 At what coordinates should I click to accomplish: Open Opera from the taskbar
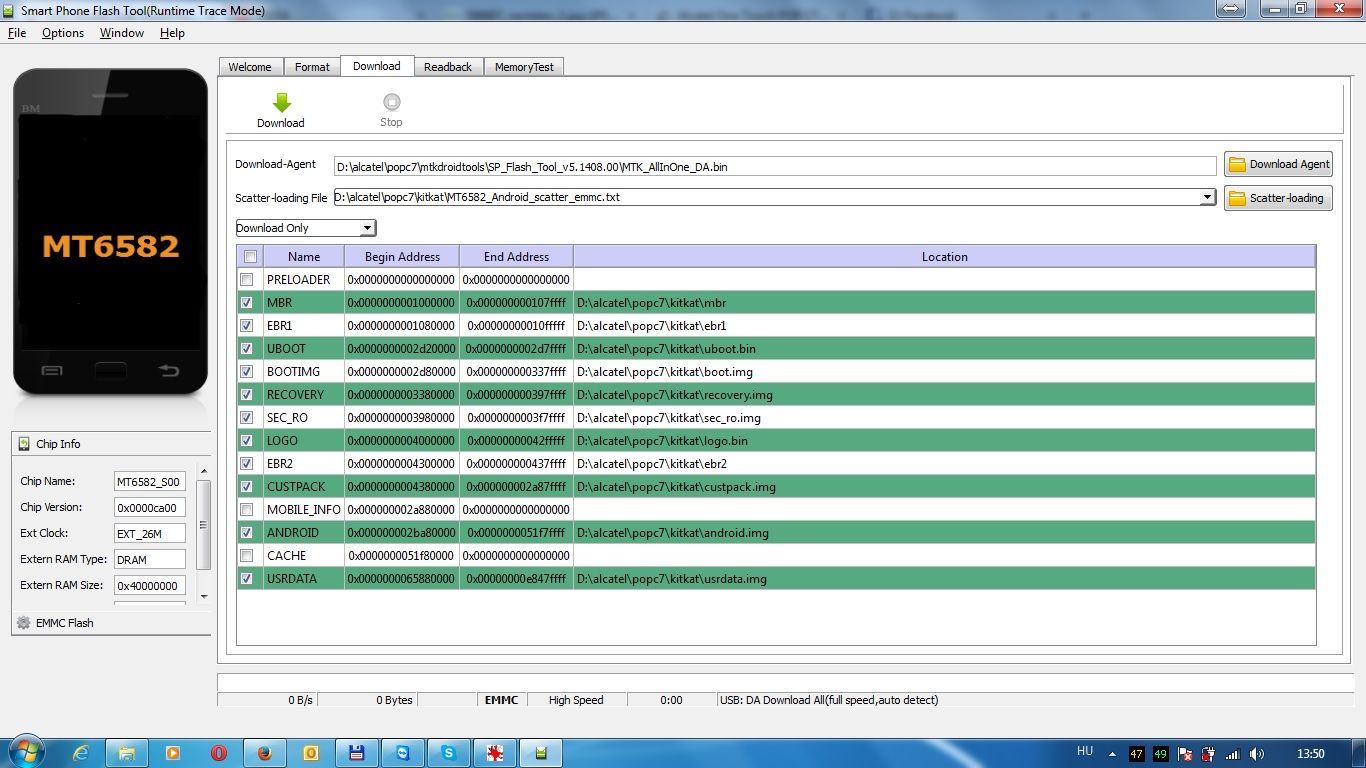coord(219,753)
